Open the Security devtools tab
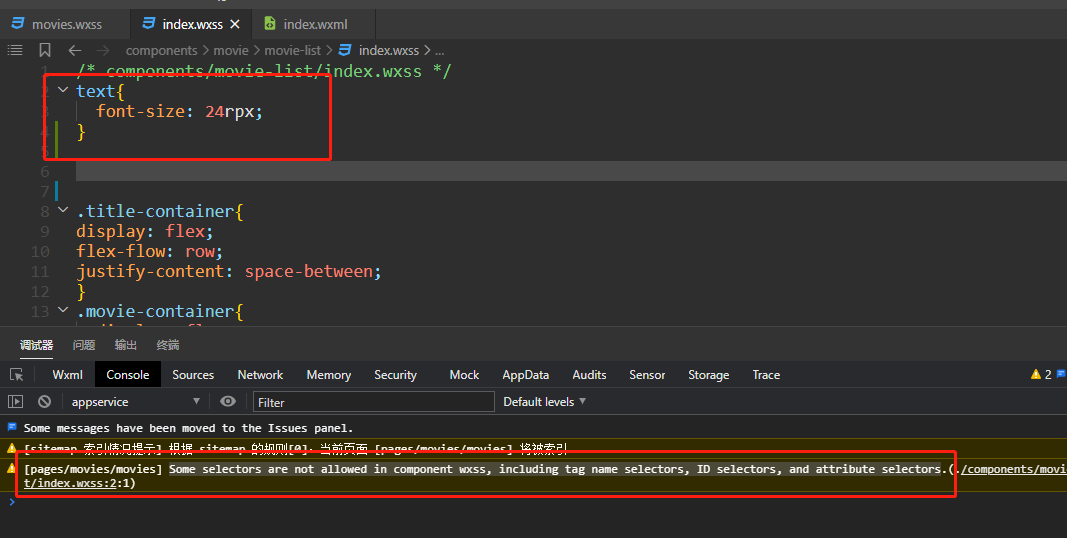The height and width of the screenshot is (538, 1067). pyautogui.click(x=395, y=375)
